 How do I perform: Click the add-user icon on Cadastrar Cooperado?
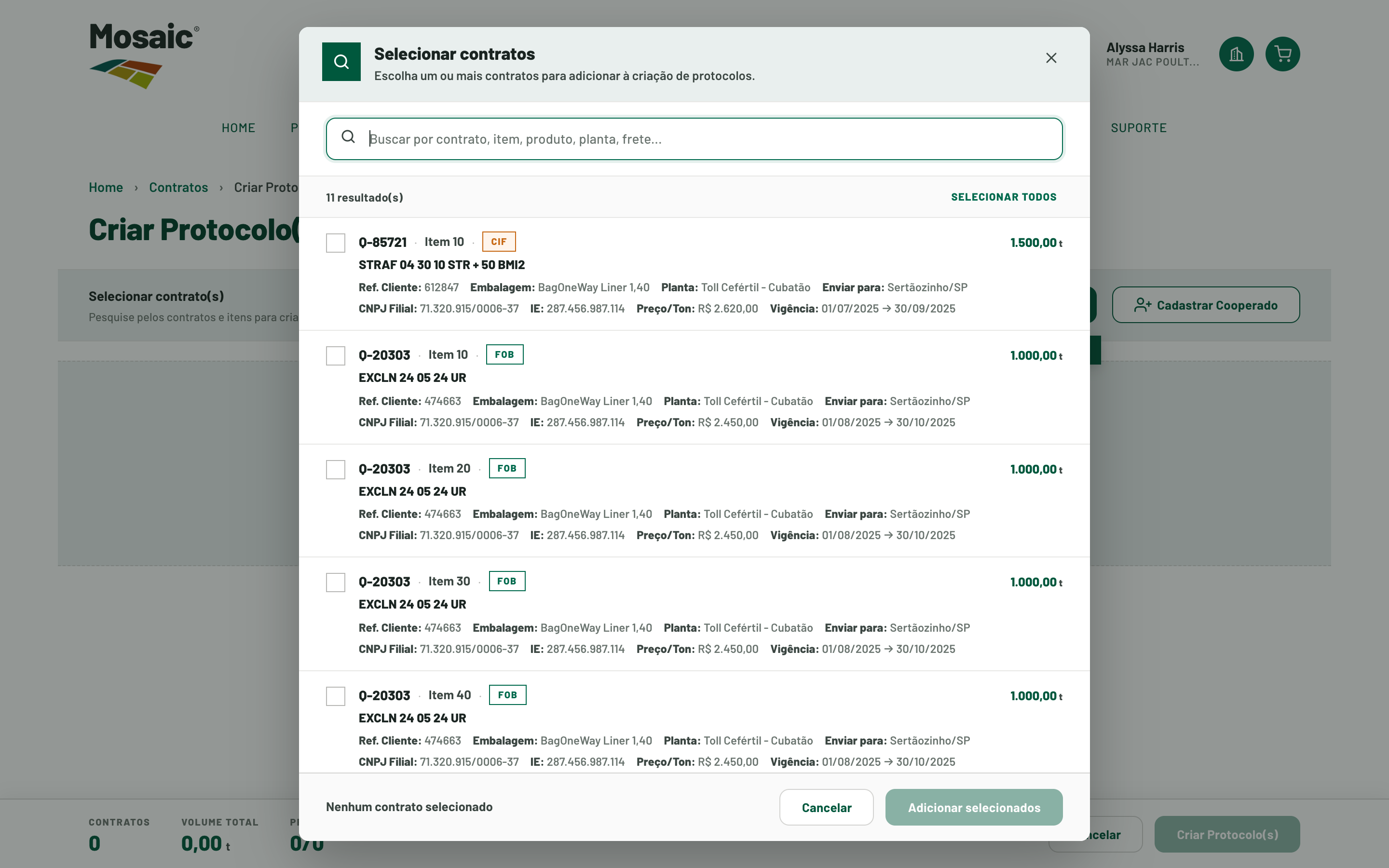1142,305
